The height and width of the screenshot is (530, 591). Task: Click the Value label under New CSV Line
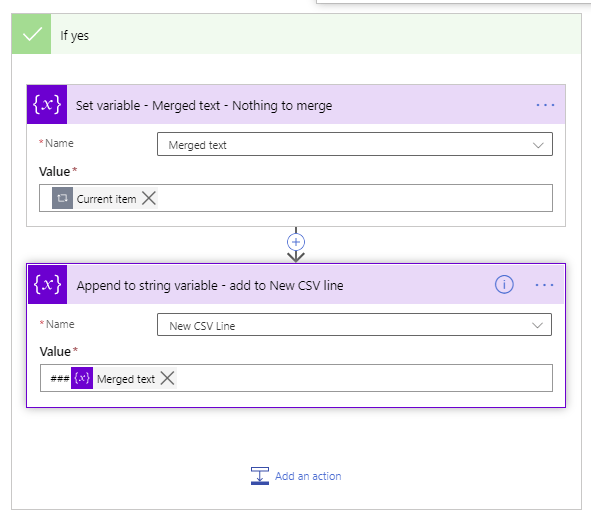pos(55,351)
